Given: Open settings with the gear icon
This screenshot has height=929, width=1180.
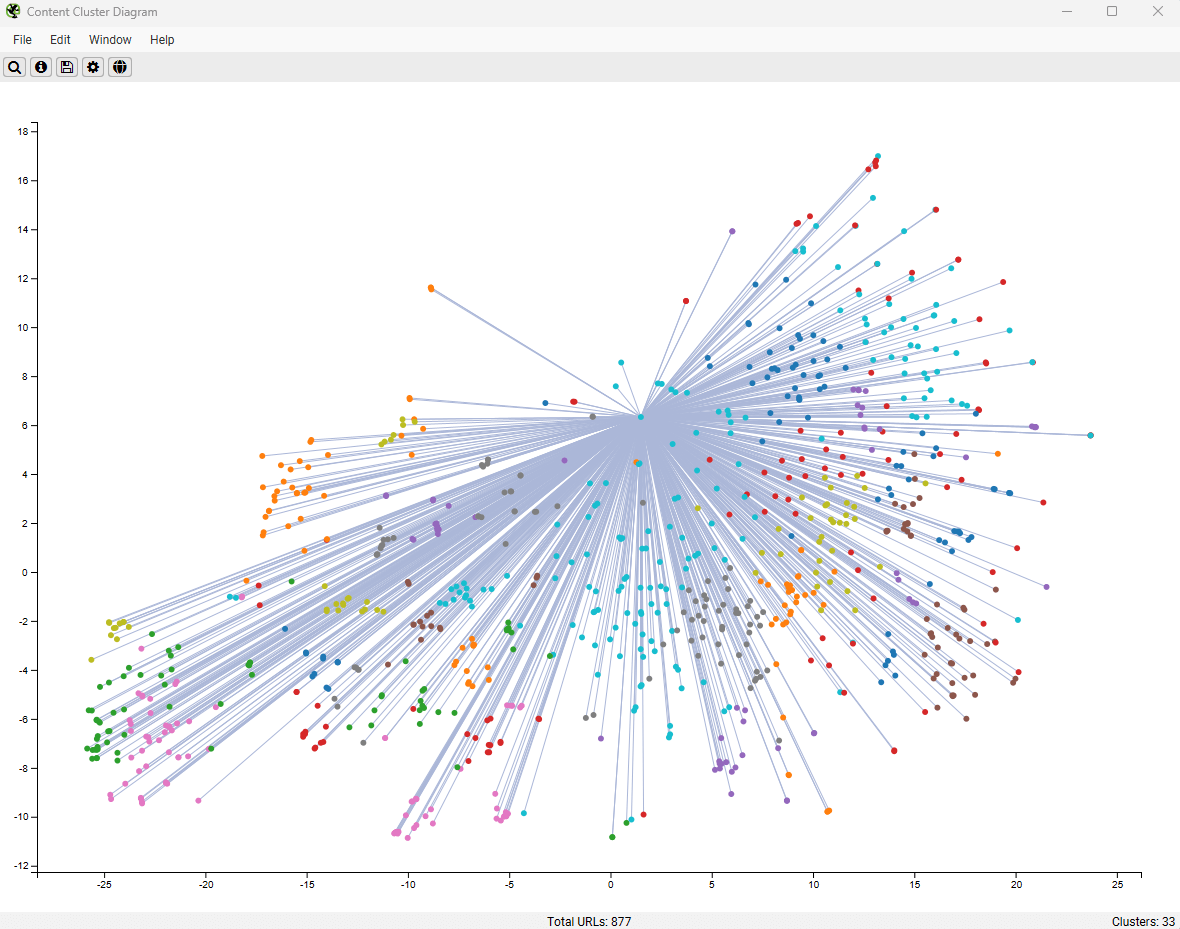Looking at the screenshot, I should [x=92, y=67].
